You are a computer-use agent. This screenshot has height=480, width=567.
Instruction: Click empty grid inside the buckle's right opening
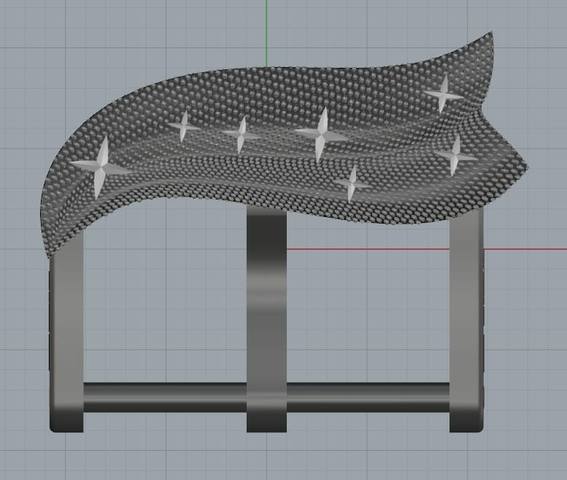tap(368, 307)
